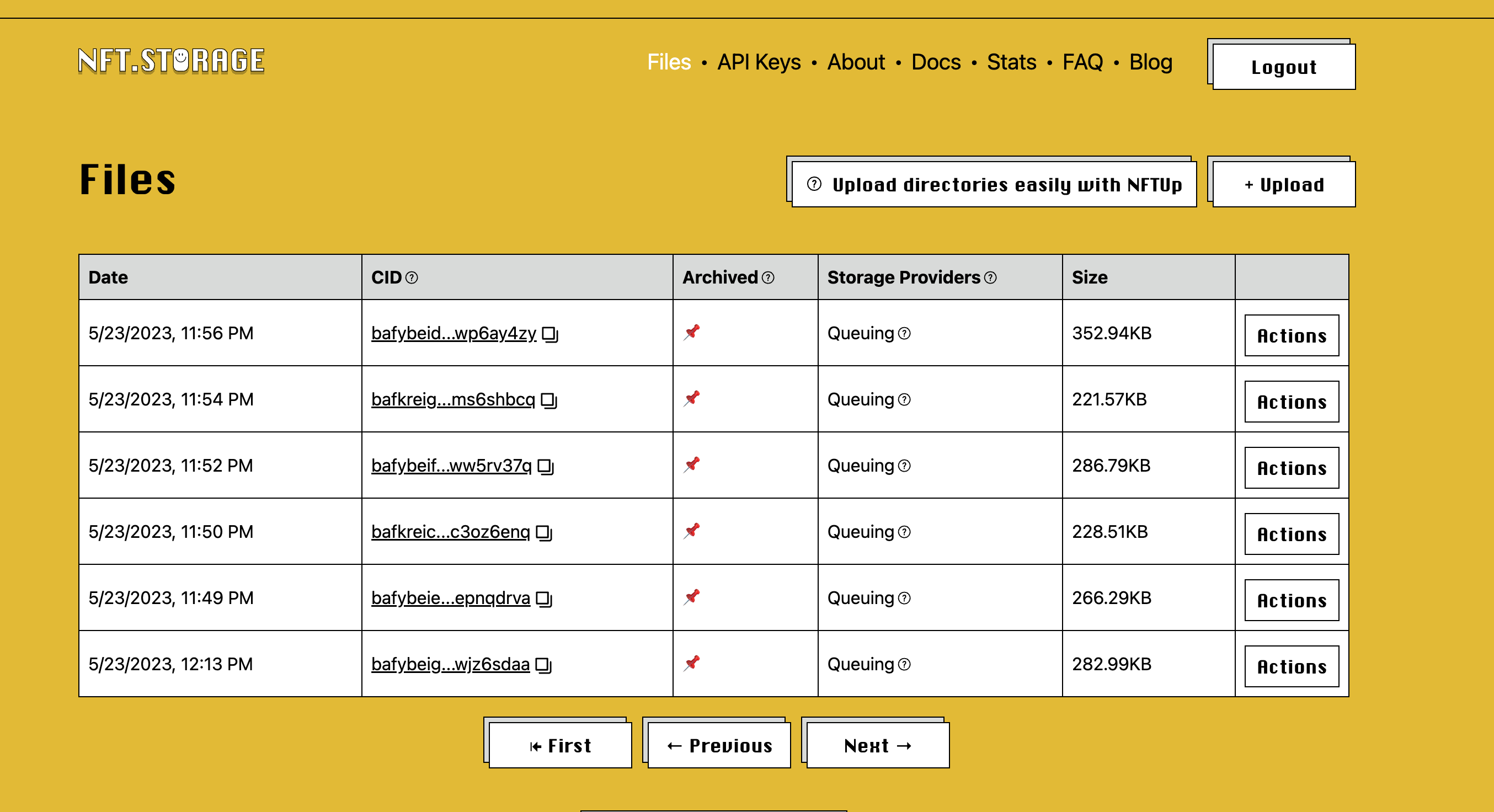The width and height of the screenshot is (1494, 812).
Task: Open Actions menu for the 266.29KB file
Action: click(x=1292, y=600)
